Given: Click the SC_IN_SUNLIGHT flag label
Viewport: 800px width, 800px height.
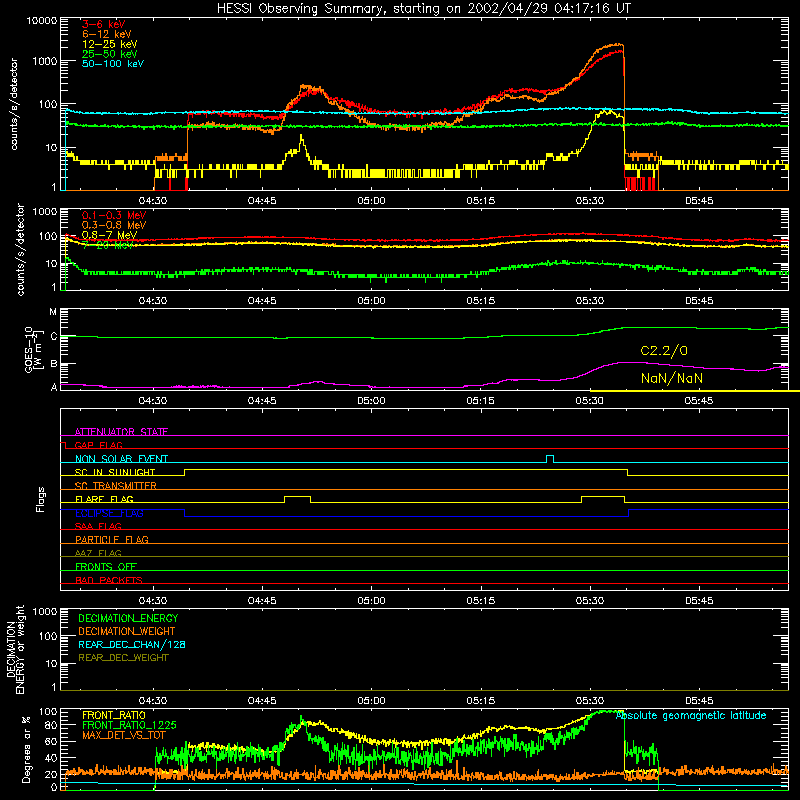Looking at the screenshot, I should click(115, 472).
